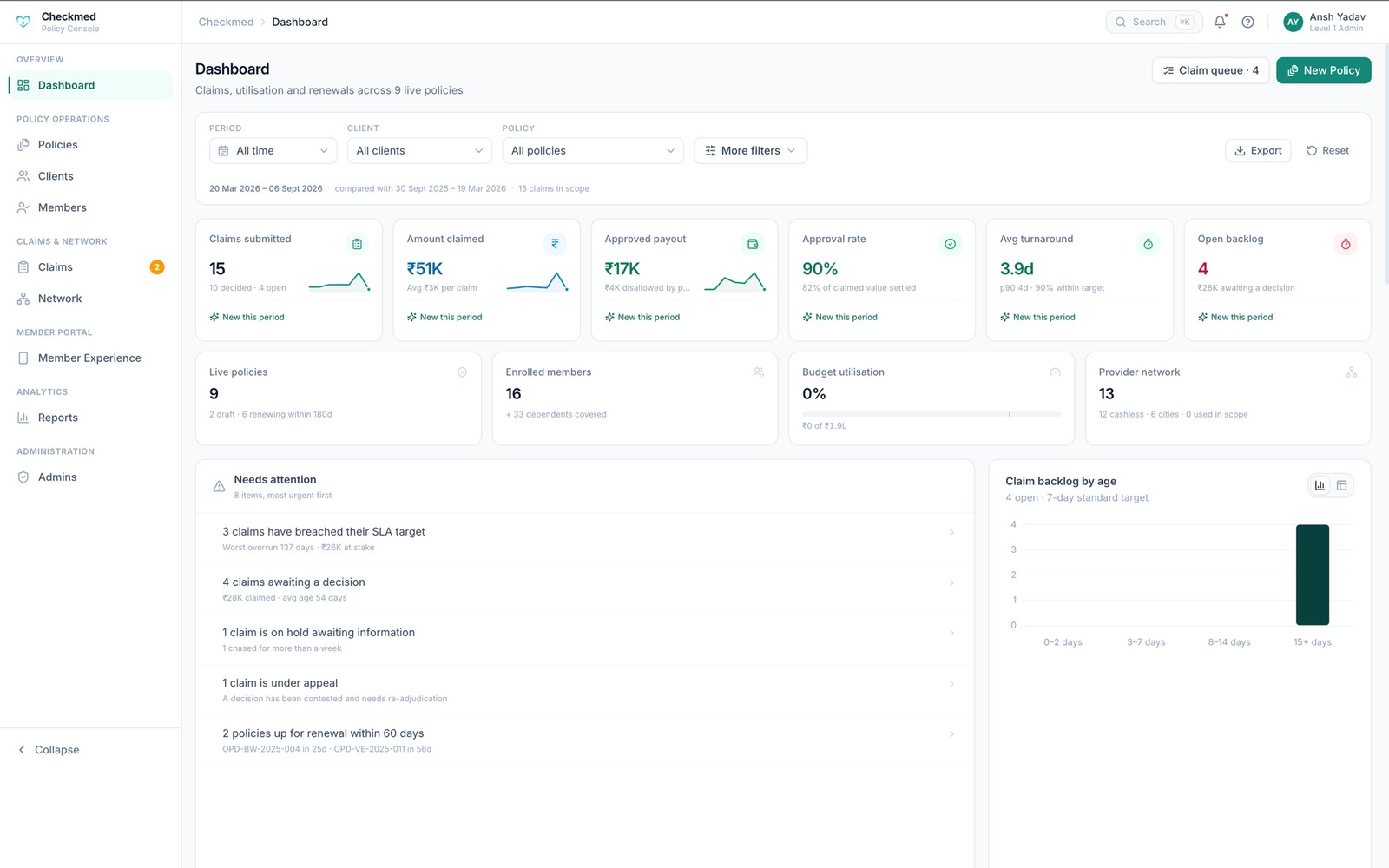
Task: Click the Budget utilisation progress bar
Action: pyautogui.click(x=931, y=414)
